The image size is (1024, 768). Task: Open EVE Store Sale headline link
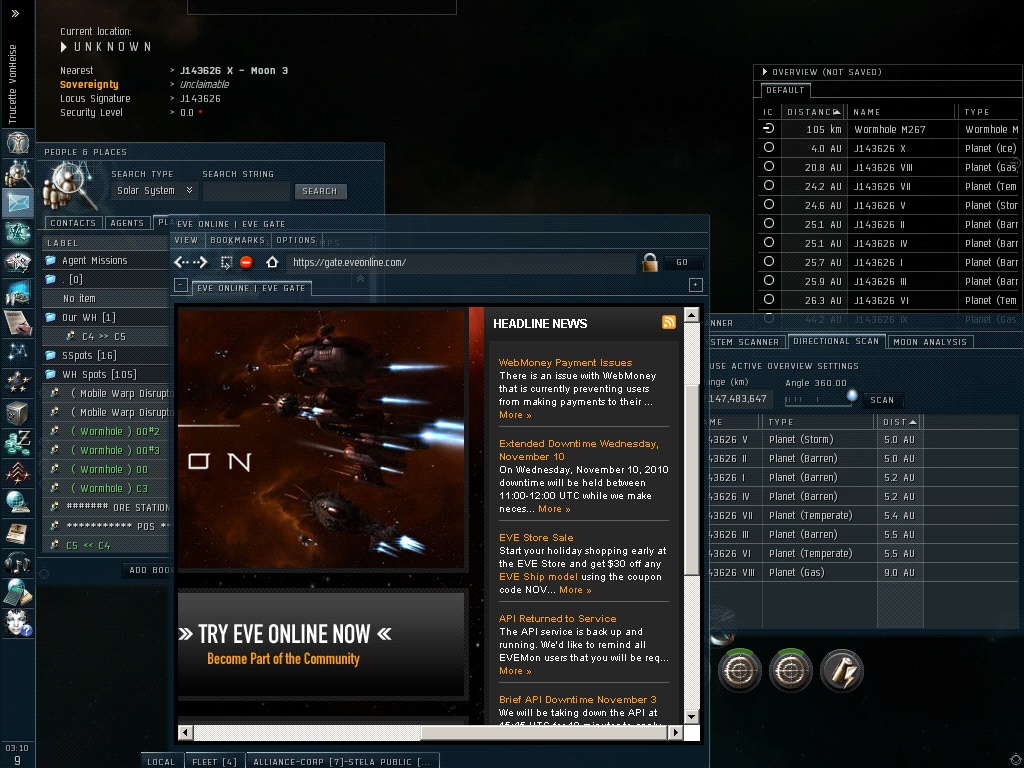(536, 537)
